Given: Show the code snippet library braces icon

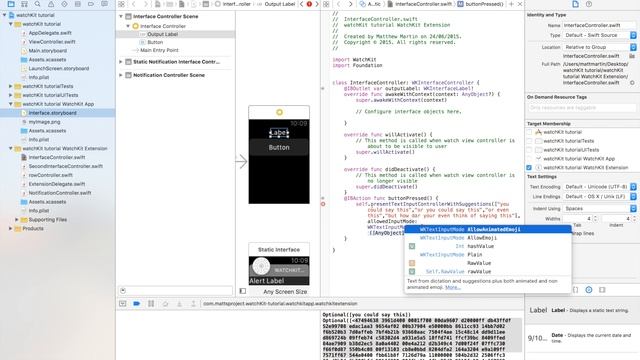Looking at the screenshot, I should click(x=576, y=290).
